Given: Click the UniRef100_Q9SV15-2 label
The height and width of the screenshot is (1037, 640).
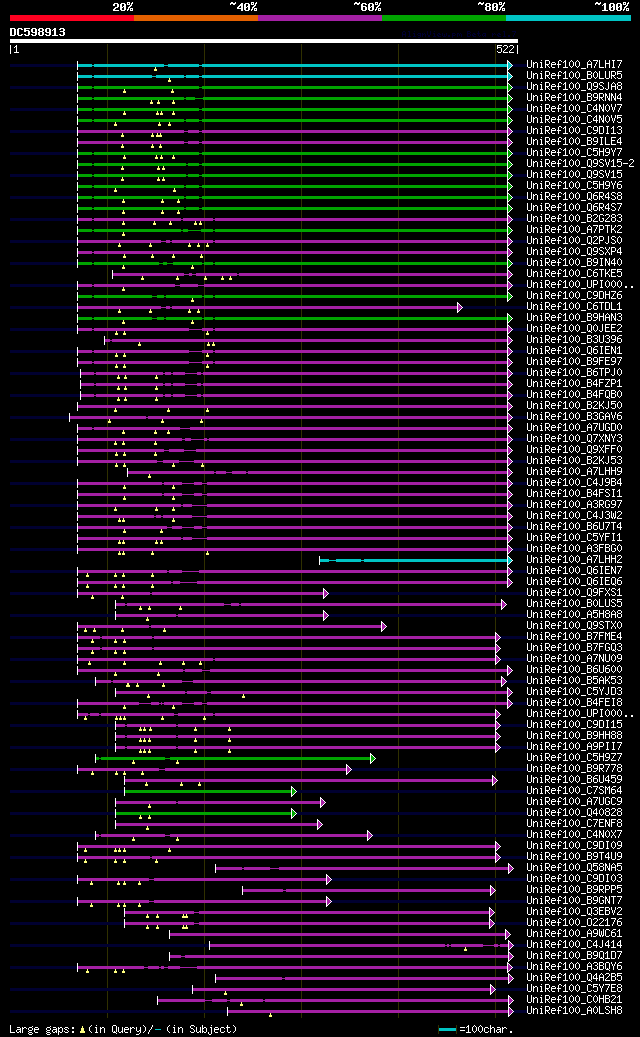Looking at the screenshot, I should coord(580,164).
